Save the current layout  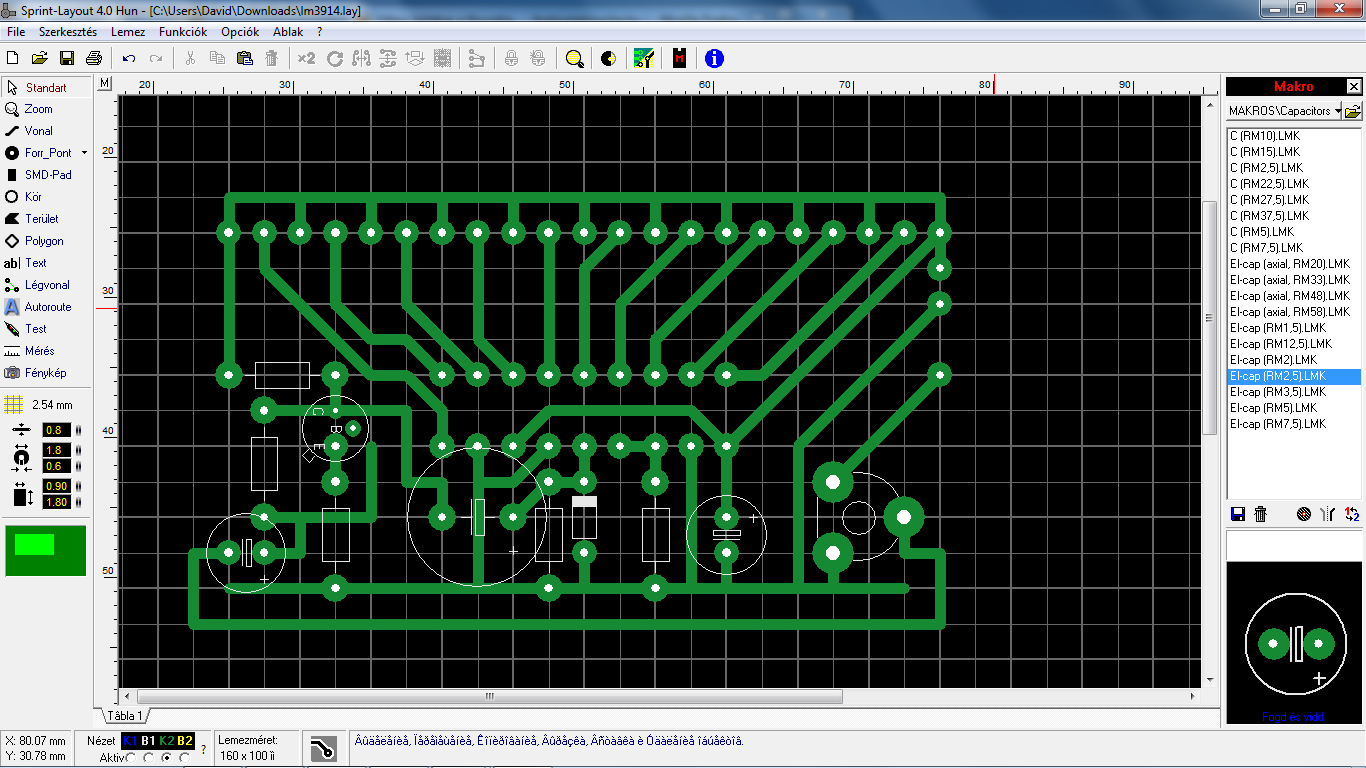click(x=67, y=58)
